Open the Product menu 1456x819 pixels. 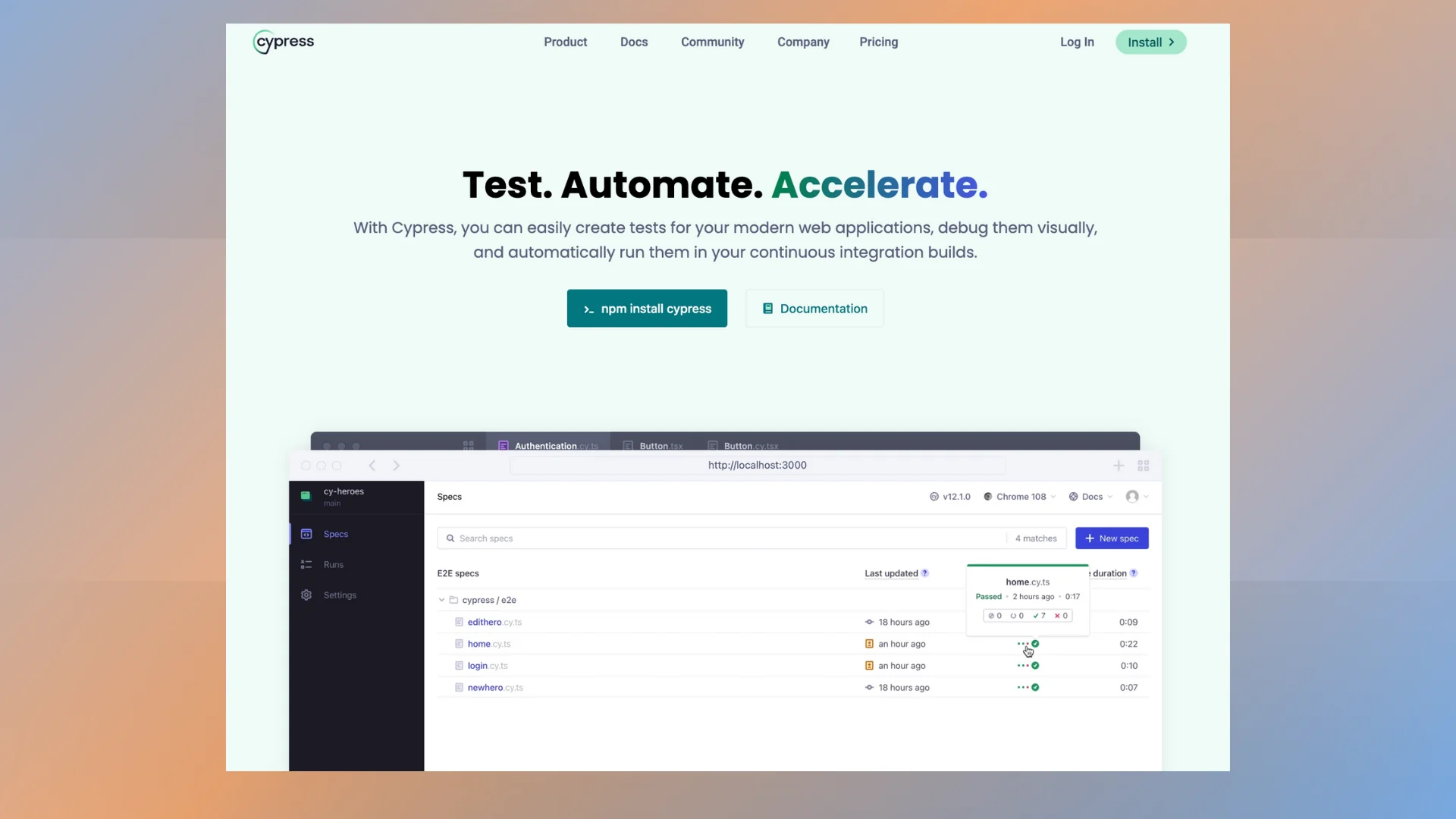click(565, 42)
